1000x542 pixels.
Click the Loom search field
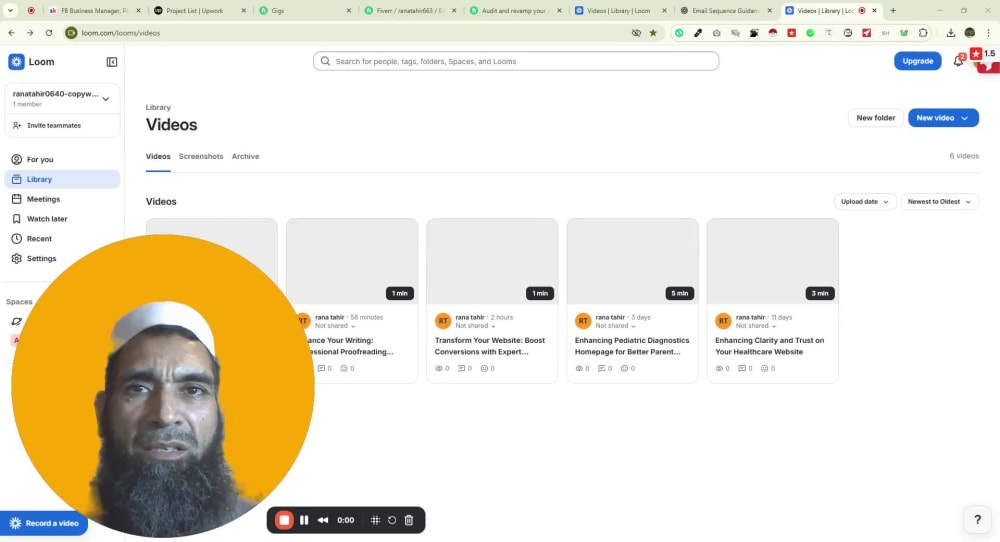tap(516, 61)
